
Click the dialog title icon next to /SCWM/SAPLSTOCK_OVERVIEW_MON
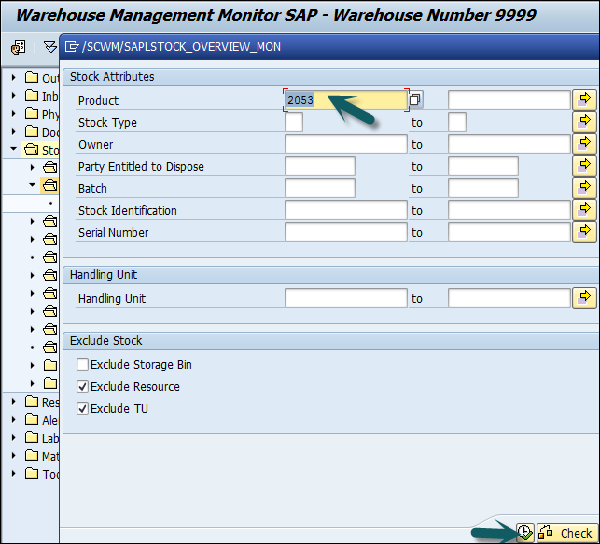tap(71, 47)
